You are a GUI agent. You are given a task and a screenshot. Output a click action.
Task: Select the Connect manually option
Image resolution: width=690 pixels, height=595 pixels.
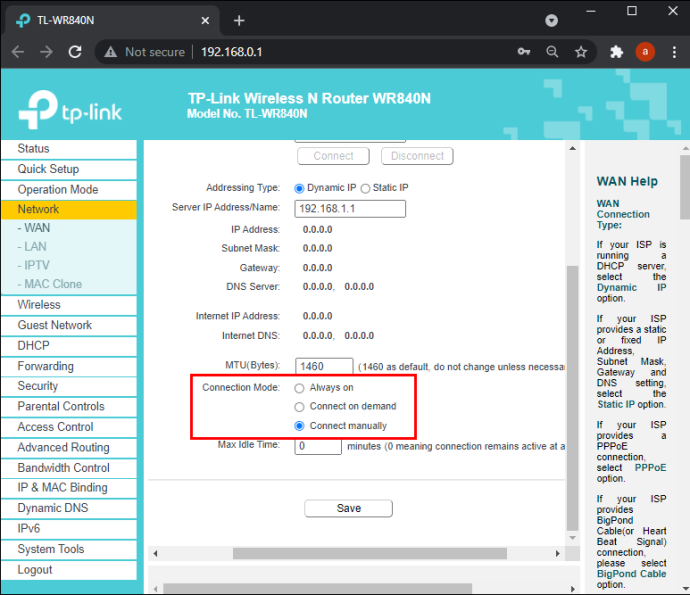tap(299, 426)
